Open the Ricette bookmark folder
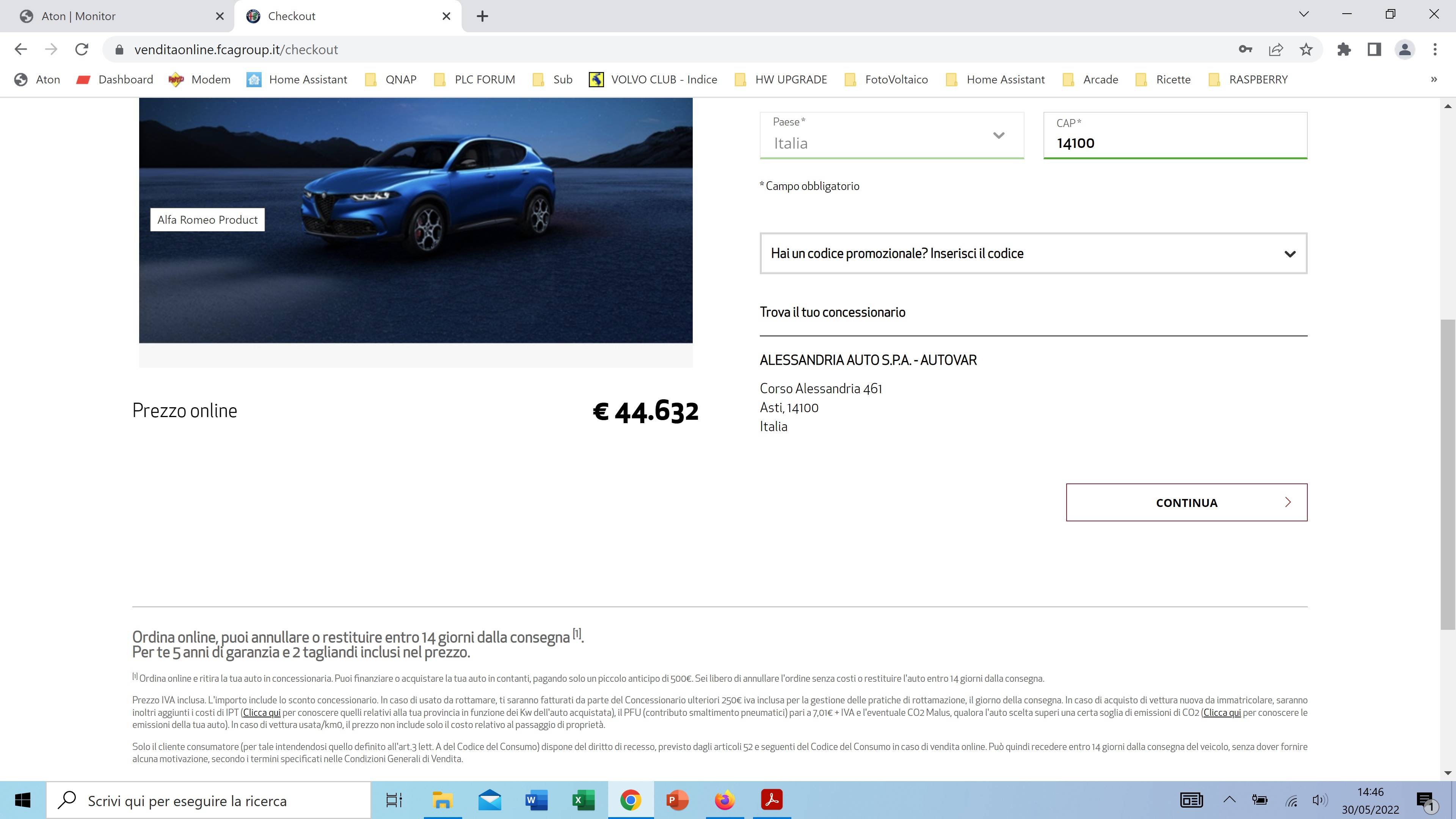Image resolution: width=1456 pixels, height=819 pixels. coord(1163,80)
